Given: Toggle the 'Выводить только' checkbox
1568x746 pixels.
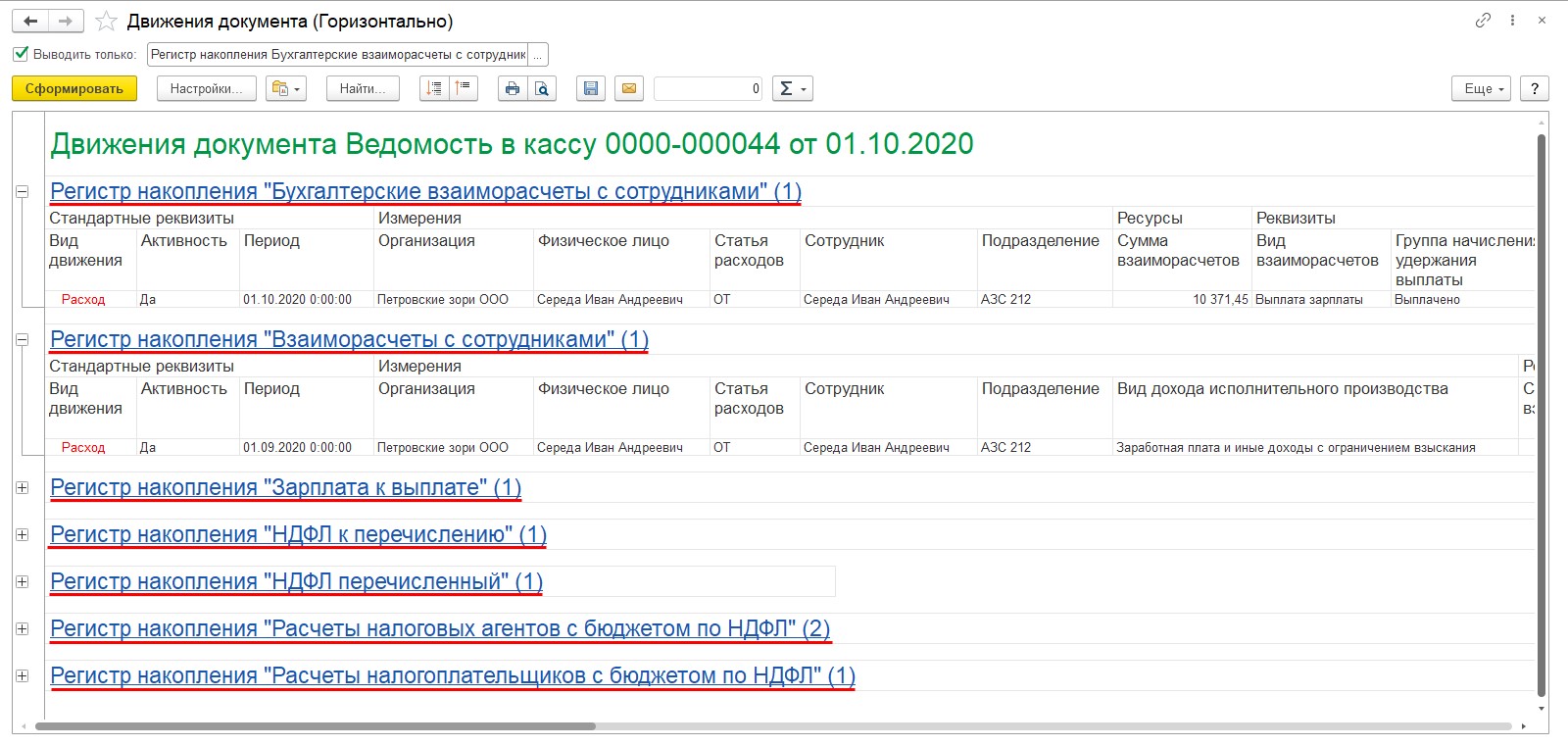Looking at the screenshot, I should [x=21, y=54].
